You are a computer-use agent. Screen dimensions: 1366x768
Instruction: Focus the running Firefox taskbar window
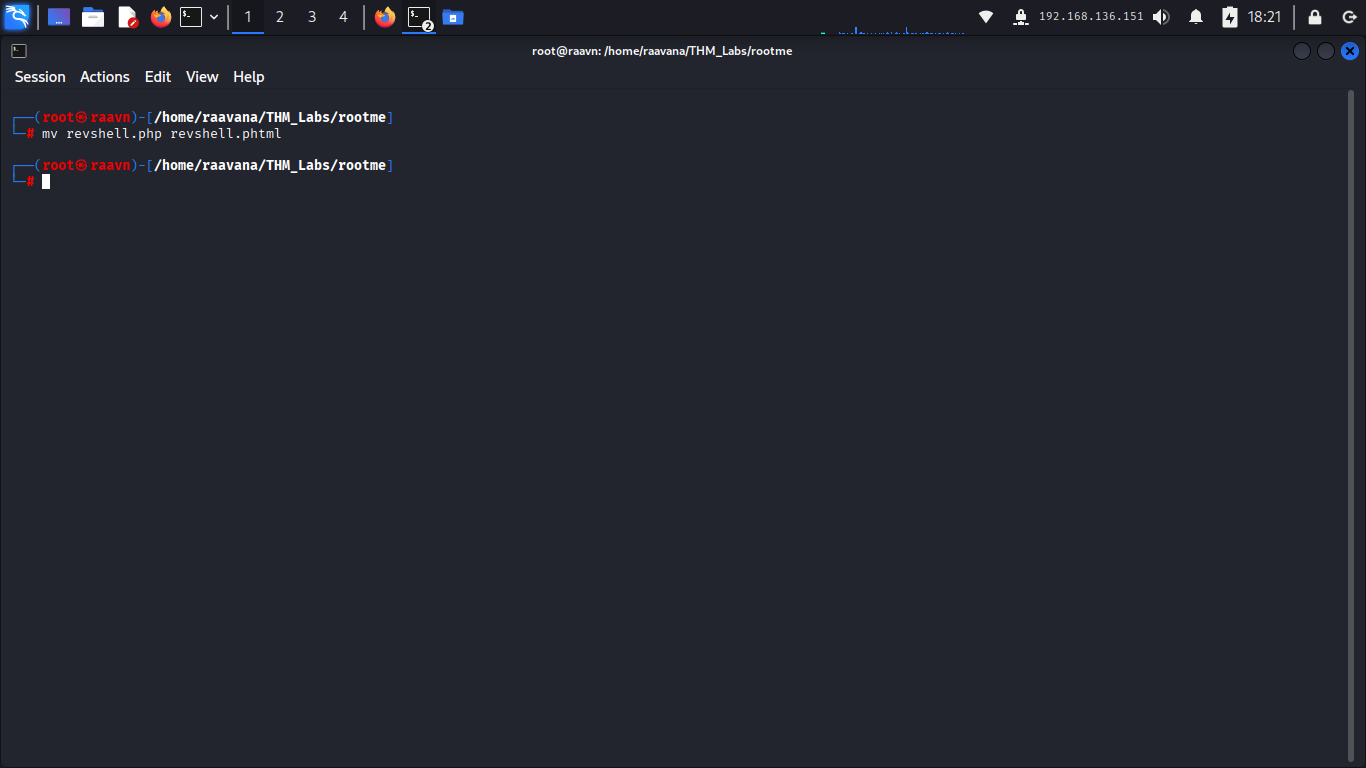pyautogui.click(x=385, y=17)
